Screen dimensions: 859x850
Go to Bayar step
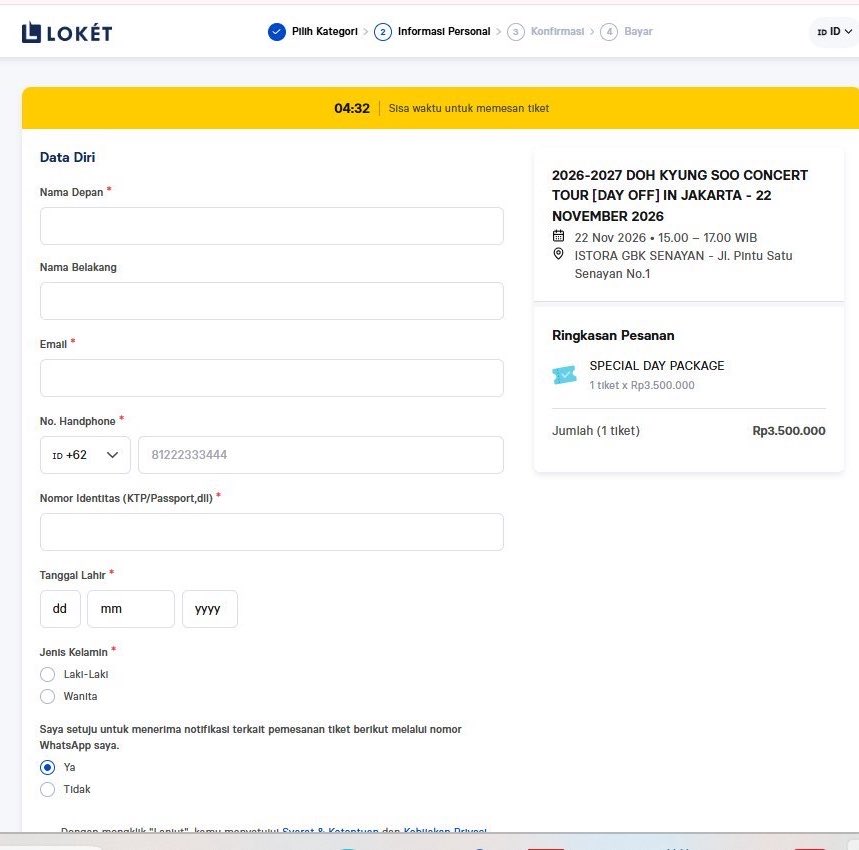click(x=638, y=32)
